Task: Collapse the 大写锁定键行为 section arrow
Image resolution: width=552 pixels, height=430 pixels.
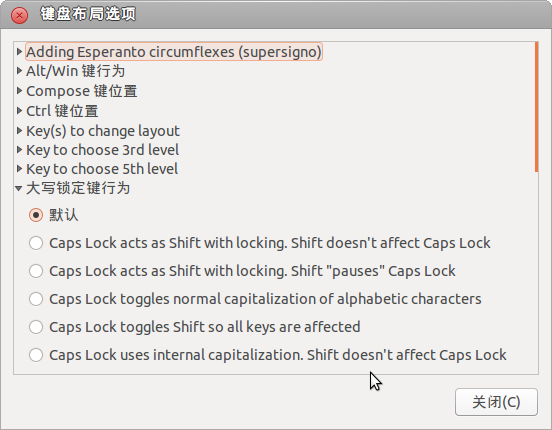Action: tap(19, 188)
